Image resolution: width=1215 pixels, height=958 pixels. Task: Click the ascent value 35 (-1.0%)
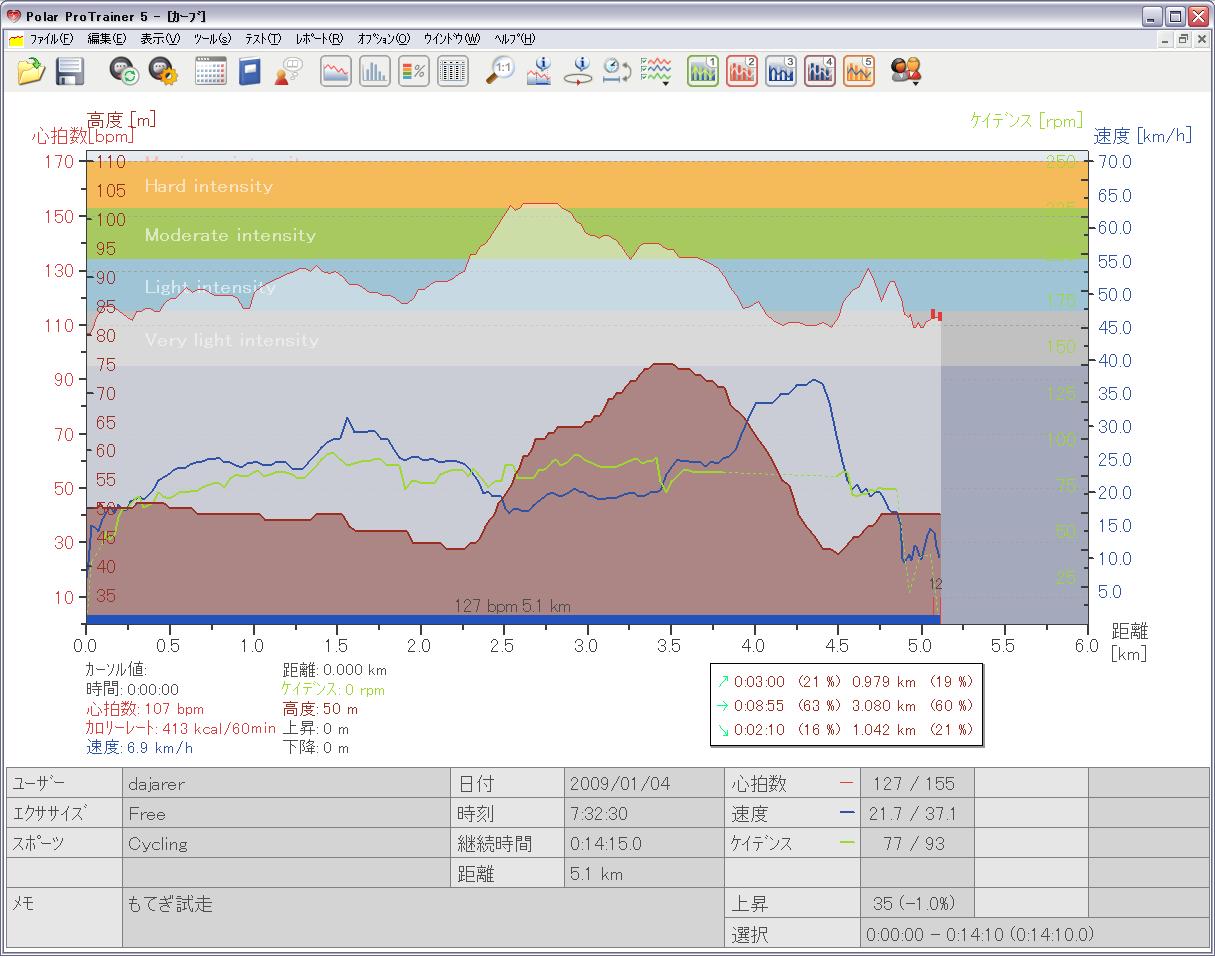(917, 904)
